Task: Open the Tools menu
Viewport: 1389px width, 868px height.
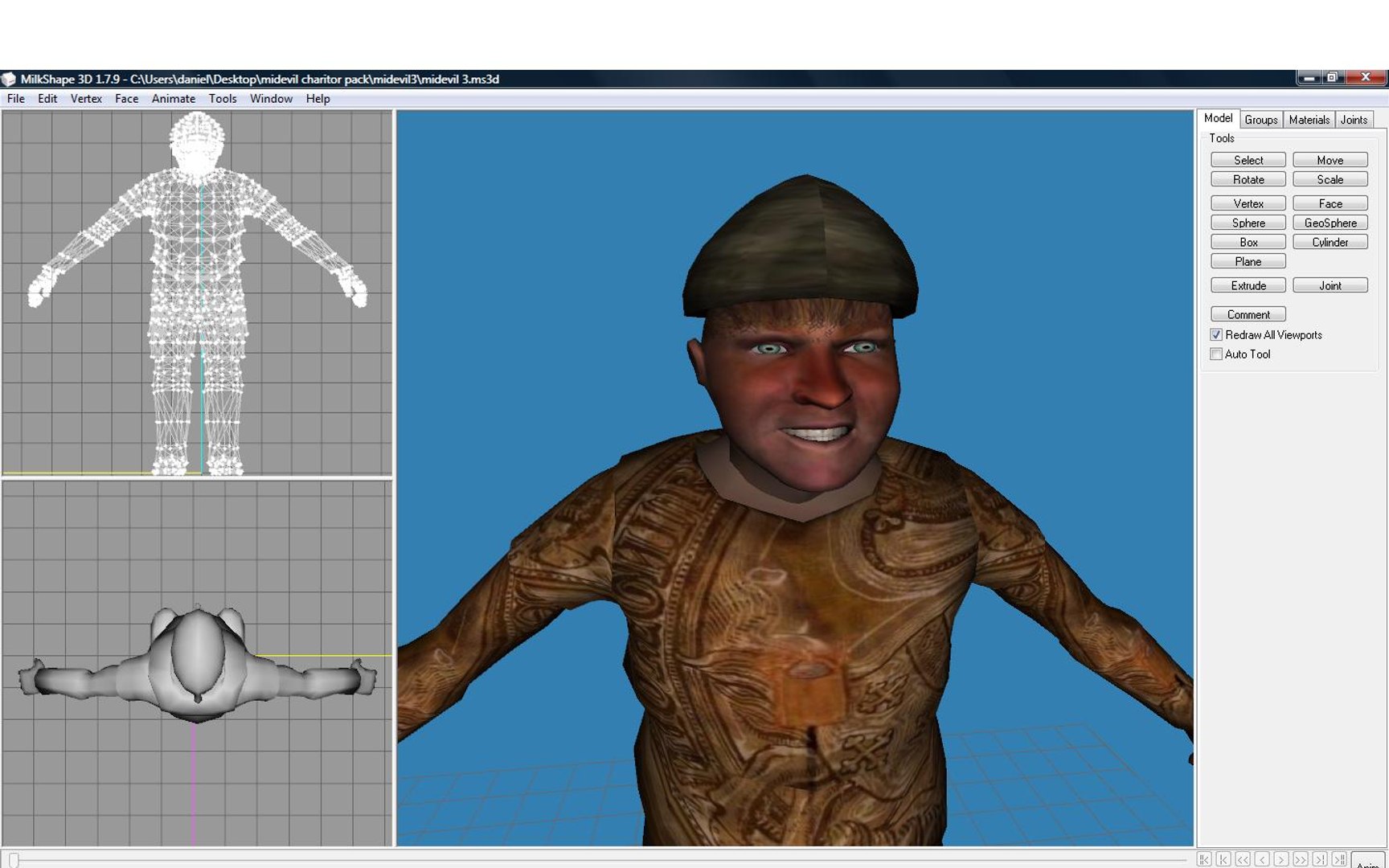Action: click(223, 98)
